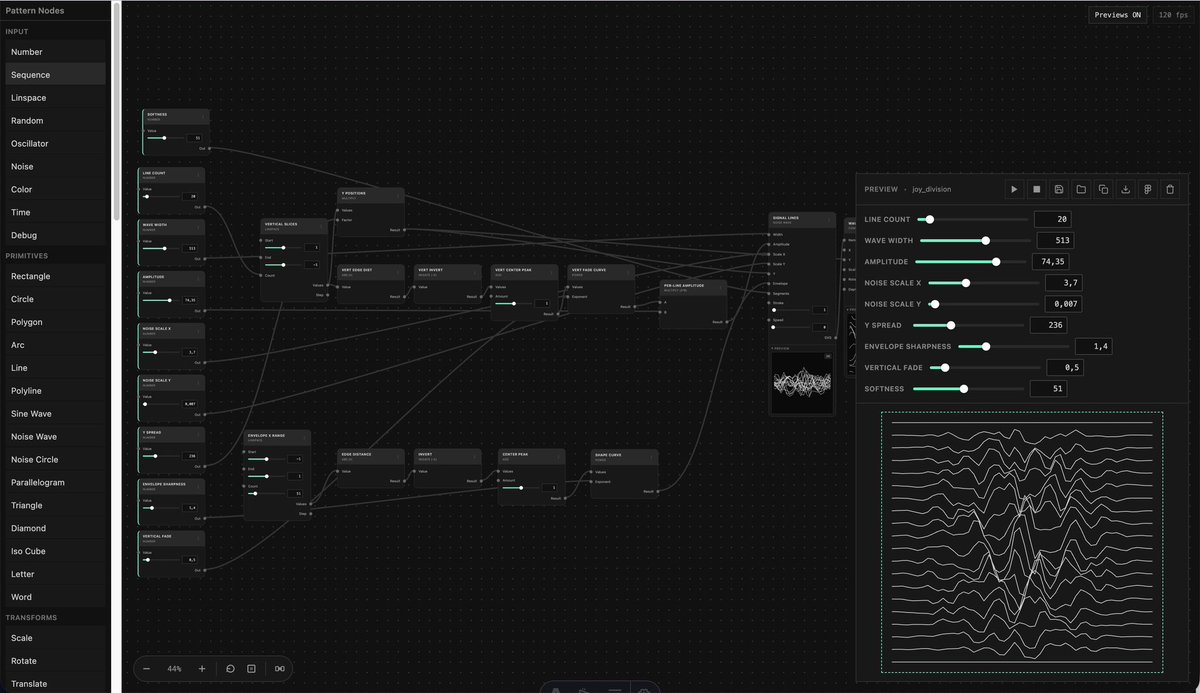Add an Iso Cube primitive from sidebar

55,551
